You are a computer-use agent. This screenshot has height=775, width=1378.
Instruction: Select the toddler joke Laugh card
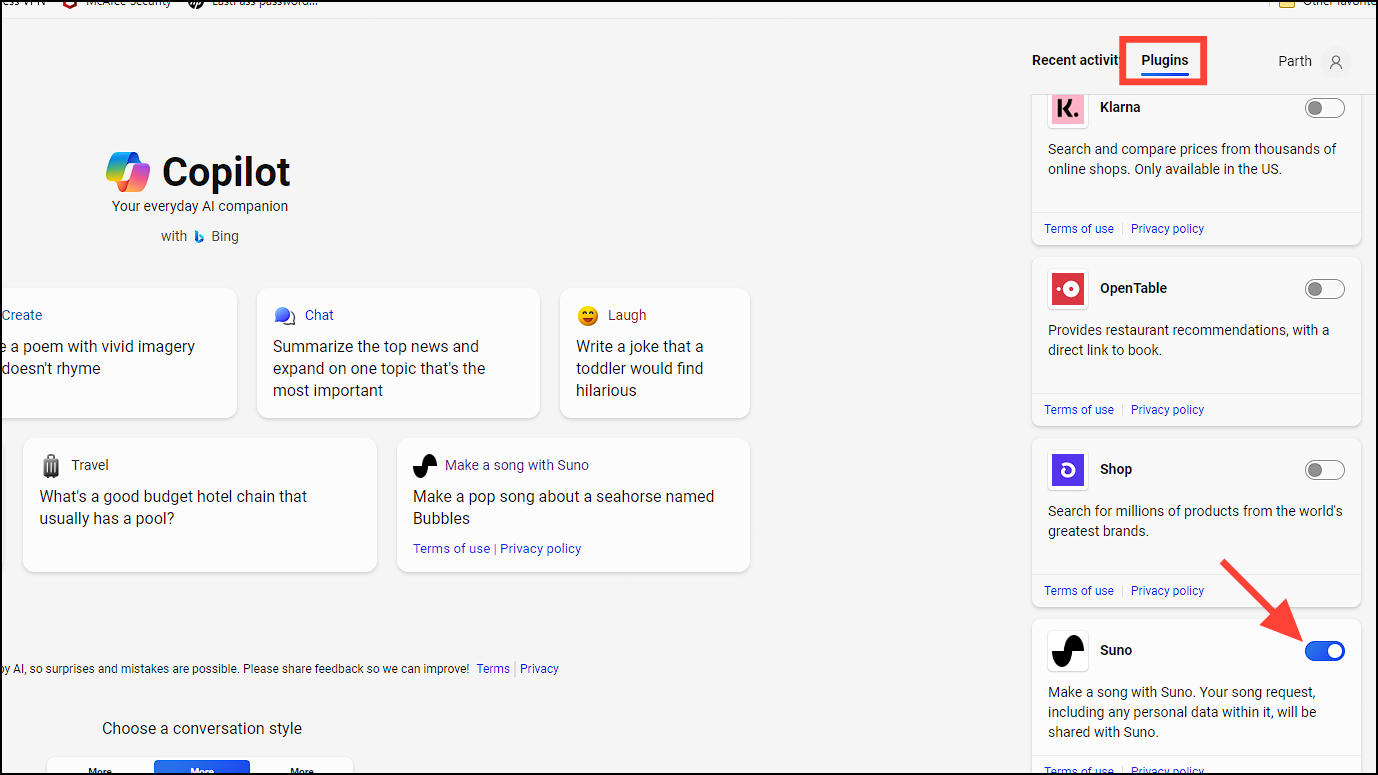click(655, 353)
